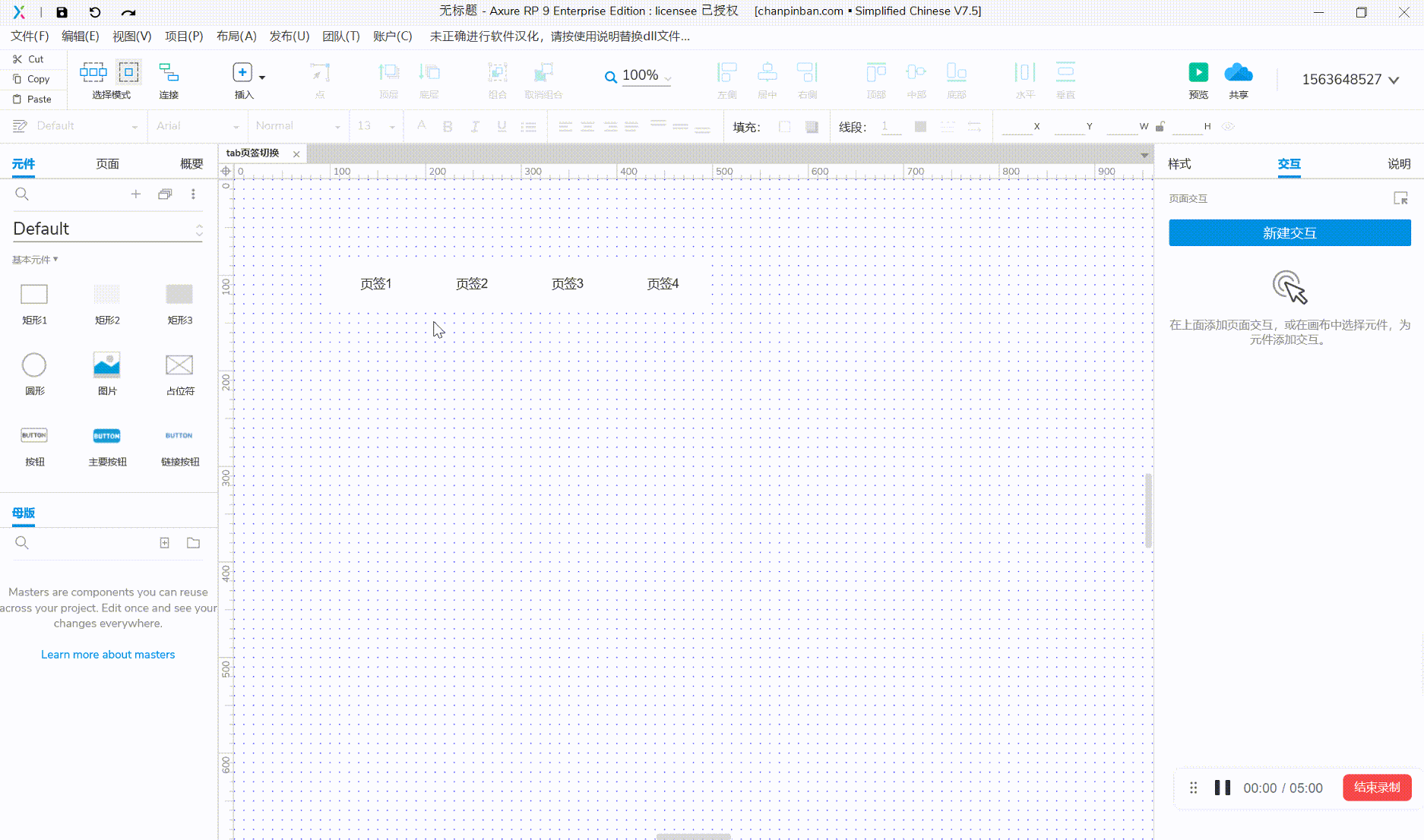The width and height of the screenshot is (1424, 840).
Task: Click the widget library search icon
Action: (22, 194)
